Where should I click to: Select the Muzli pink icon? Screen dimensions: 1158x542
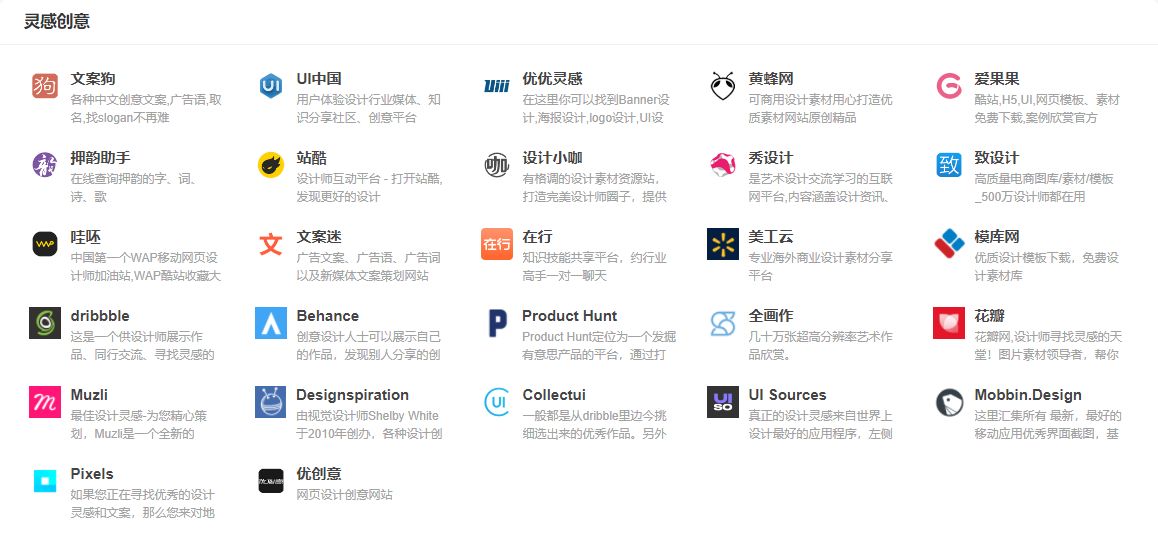tap(45, 402)
